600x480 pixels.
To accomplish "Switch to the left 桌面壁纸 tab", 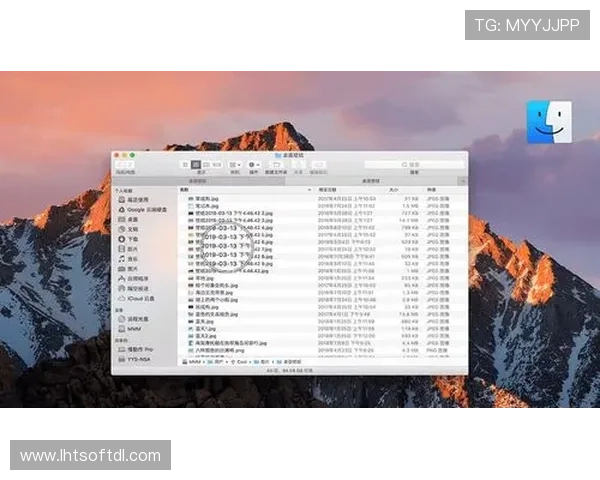I will (200, 180).
